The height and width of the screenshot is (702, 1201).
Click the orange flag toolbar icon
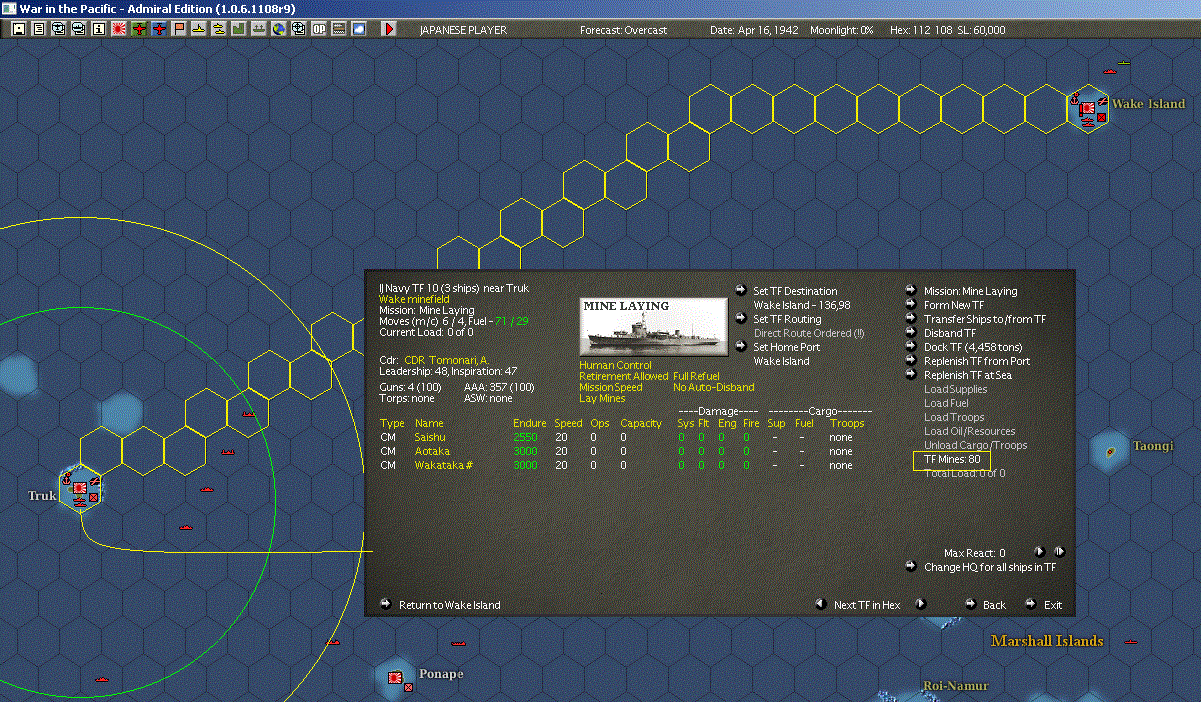pos(179,29)
